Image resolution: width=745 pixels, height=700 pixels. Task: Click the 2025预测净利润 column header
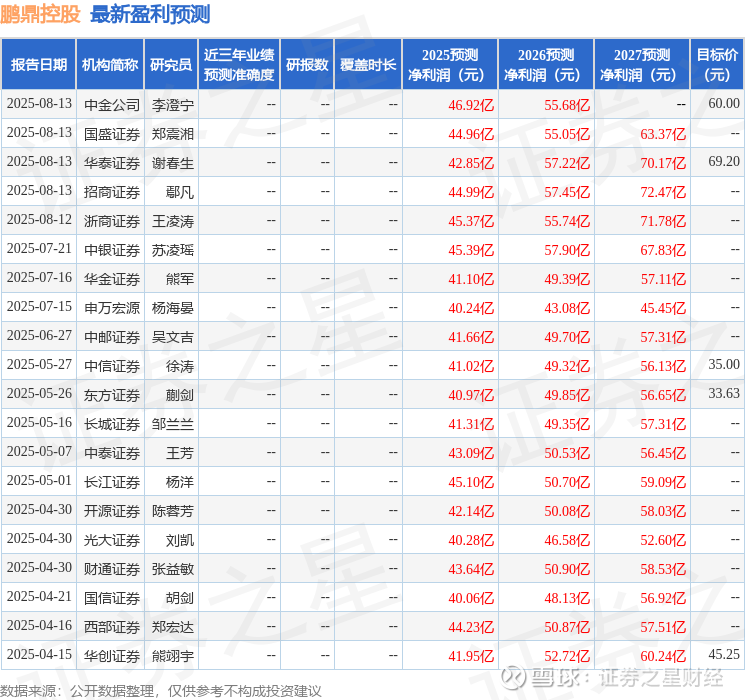click(x=450, y=65)
